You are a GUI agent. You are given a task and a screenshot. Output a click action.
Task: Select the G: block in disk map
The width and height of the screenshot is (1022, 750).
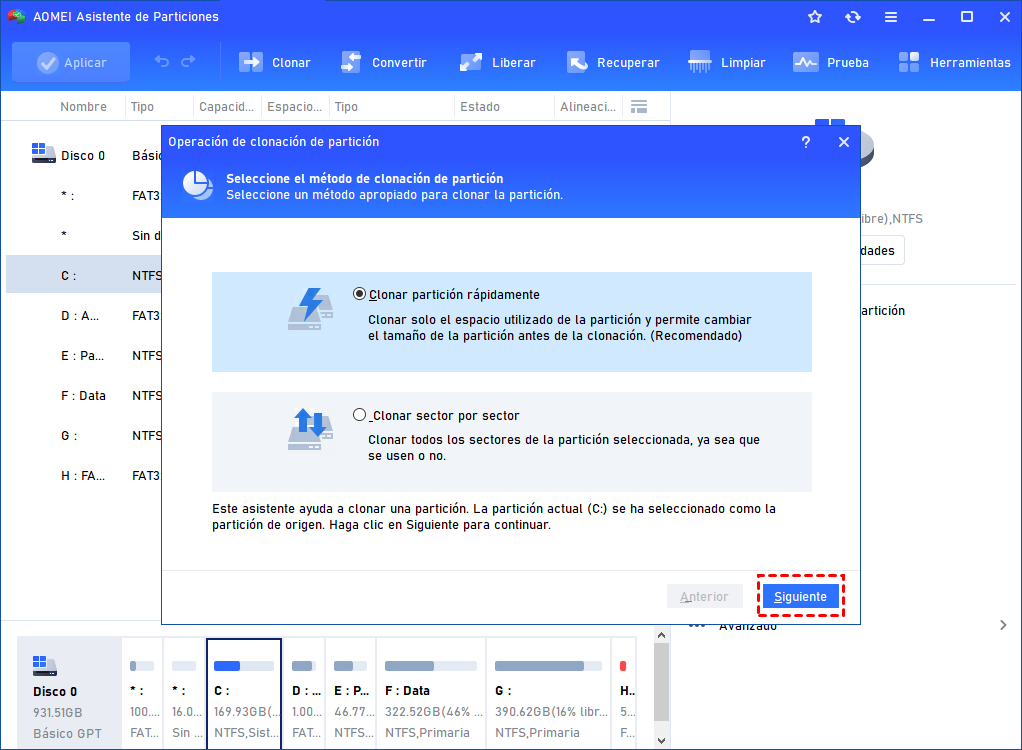pyautogui.click(x=549, y=694)
